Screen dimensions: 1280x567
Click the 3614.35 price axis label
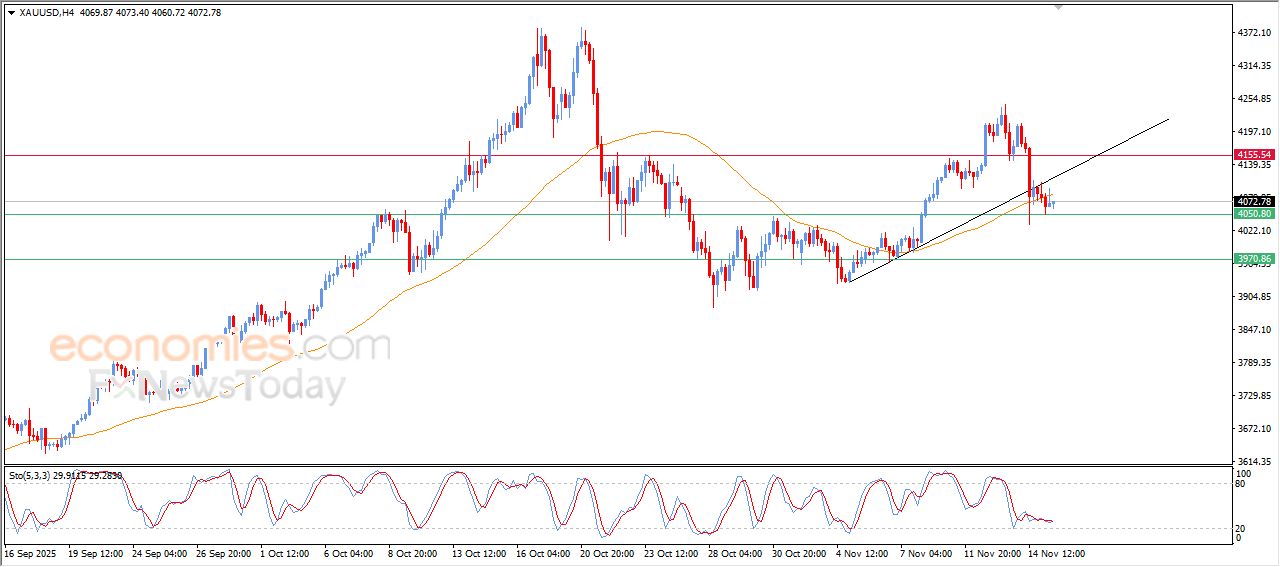click(x=1255, y=461)
